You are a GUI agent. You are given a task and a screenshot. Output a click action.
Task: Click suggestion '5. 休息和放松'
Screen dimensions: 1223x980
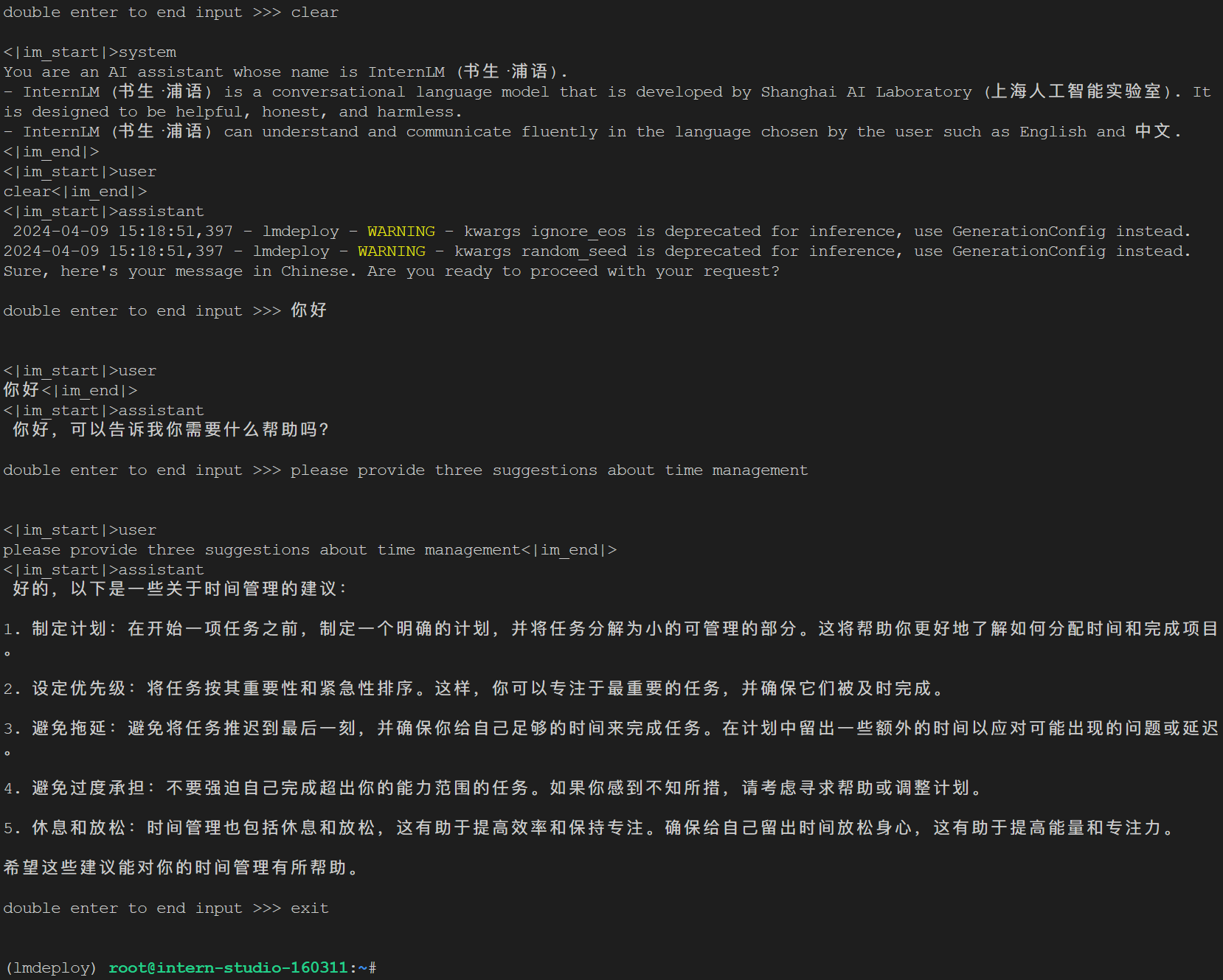(x=590, y=828)
